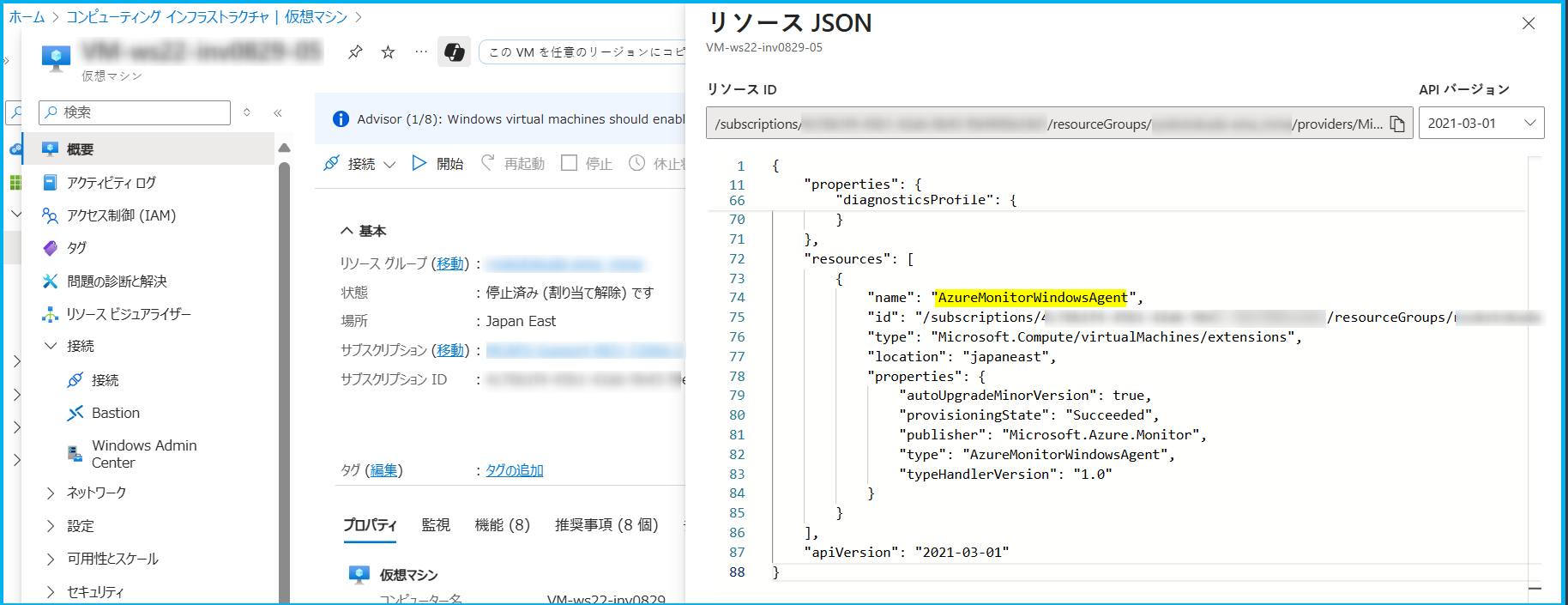1568x605 pixels.
Task: Click 移動 link for resource group
Action: (450, 263)
